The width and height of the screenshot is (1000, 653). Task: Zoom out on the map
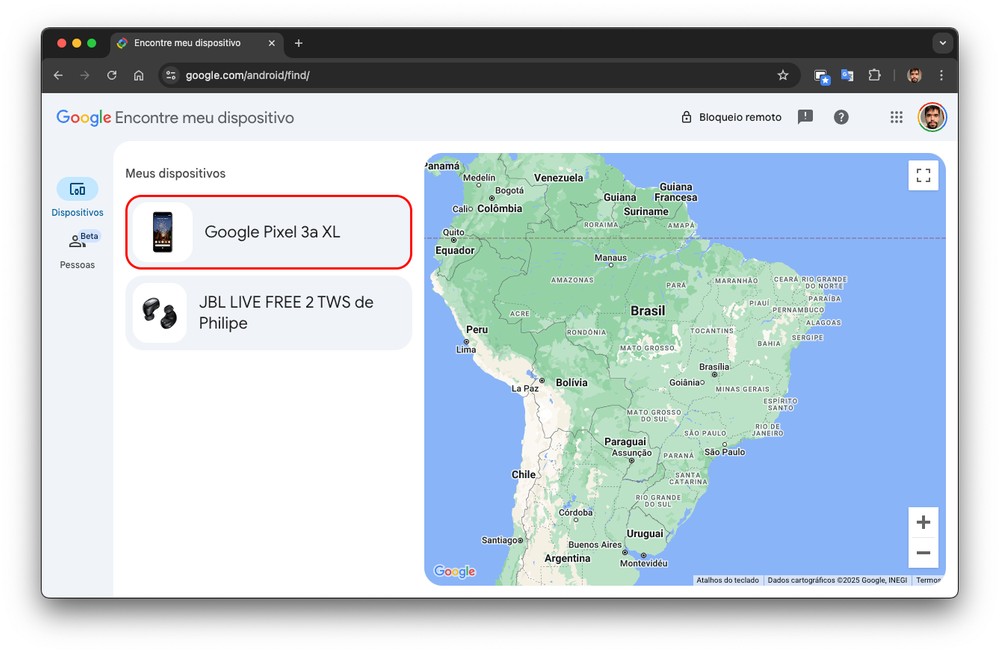coord(923,553)
